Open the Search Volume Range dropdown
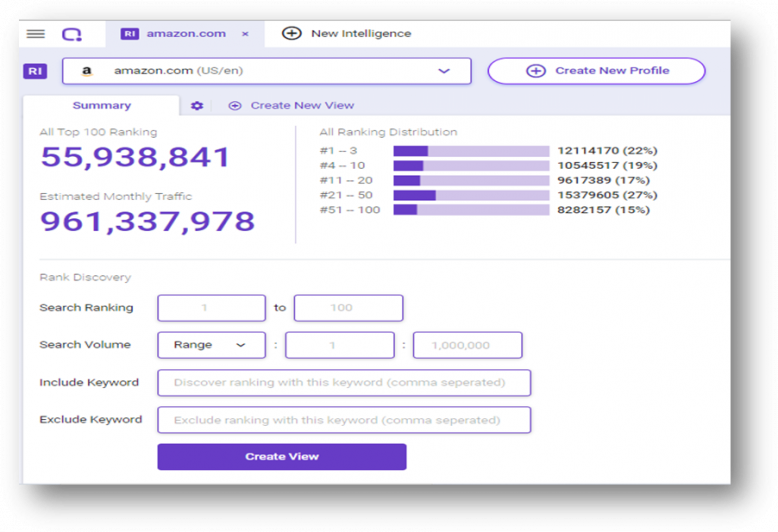Image resolution: width=778 pixels, height=532 pixels. [x=211, y=345]
